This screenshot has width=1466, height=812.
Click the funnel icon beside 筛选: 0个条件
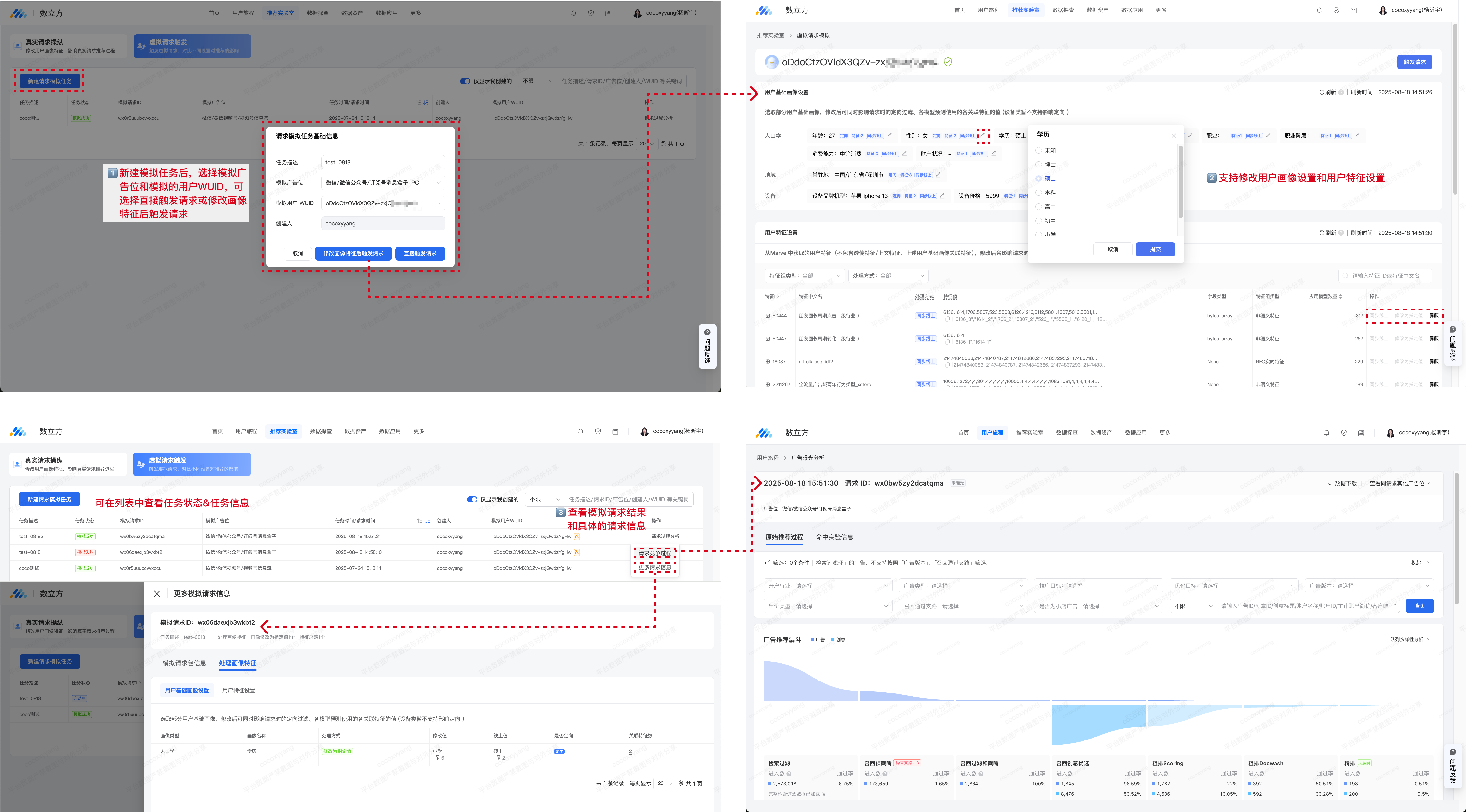(x=767, y=563)
